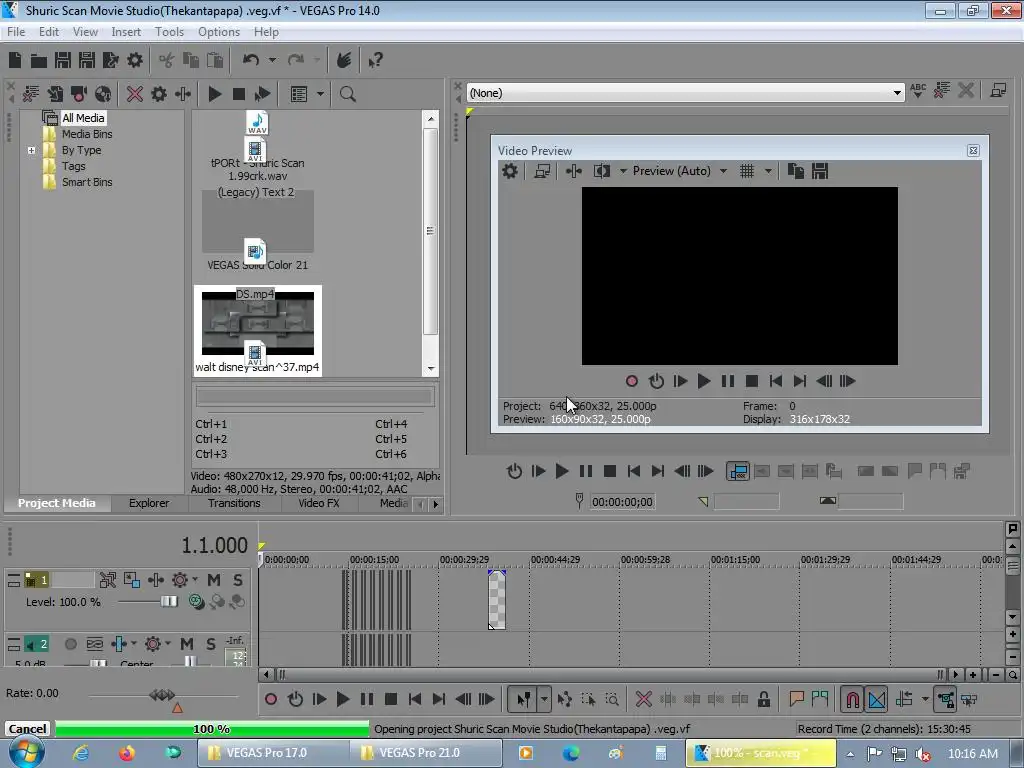Image resolution: width=1024 pixels, height=768 pixels.
Task: Expand the undo history dropdown
Action: click(272, 60)
